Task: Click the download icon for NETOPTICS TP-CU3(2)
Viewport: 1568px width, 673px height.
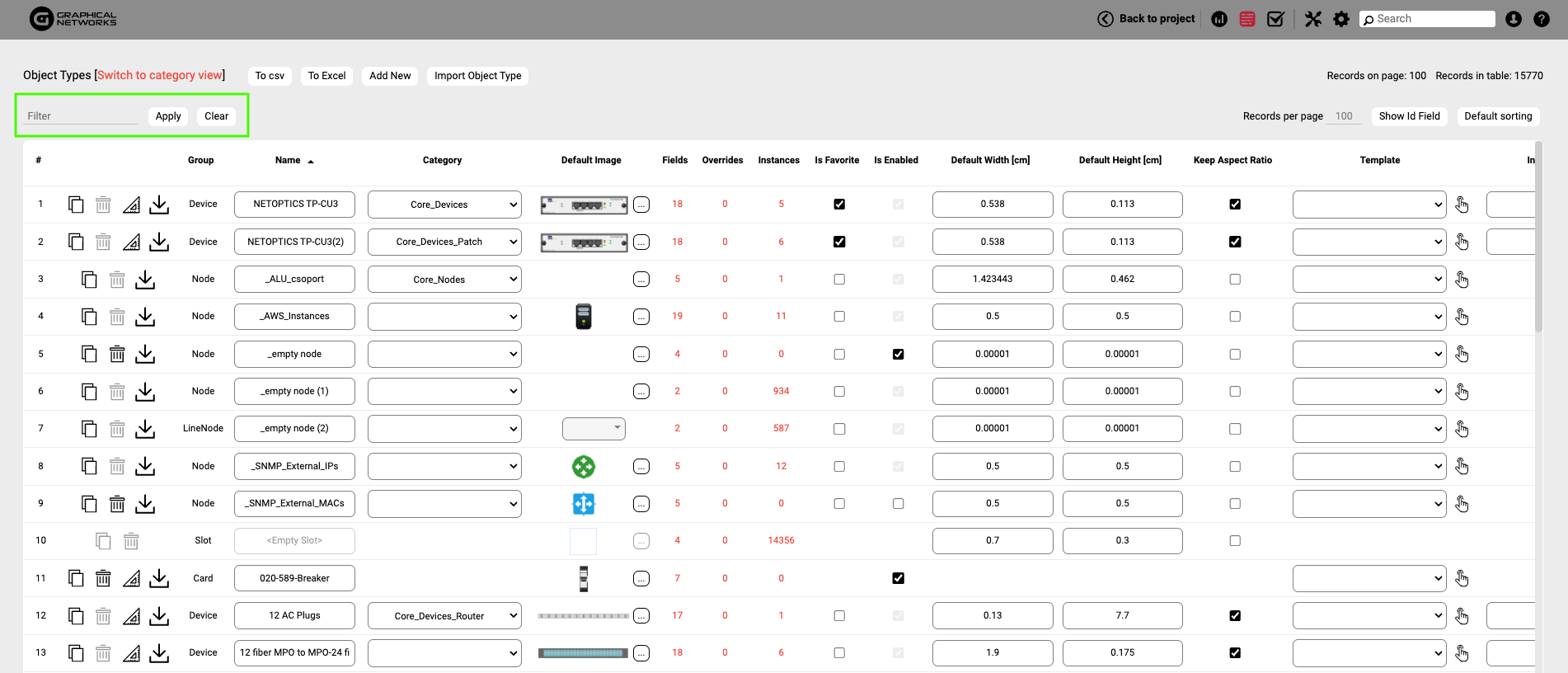Action: (x=159, y=242)
